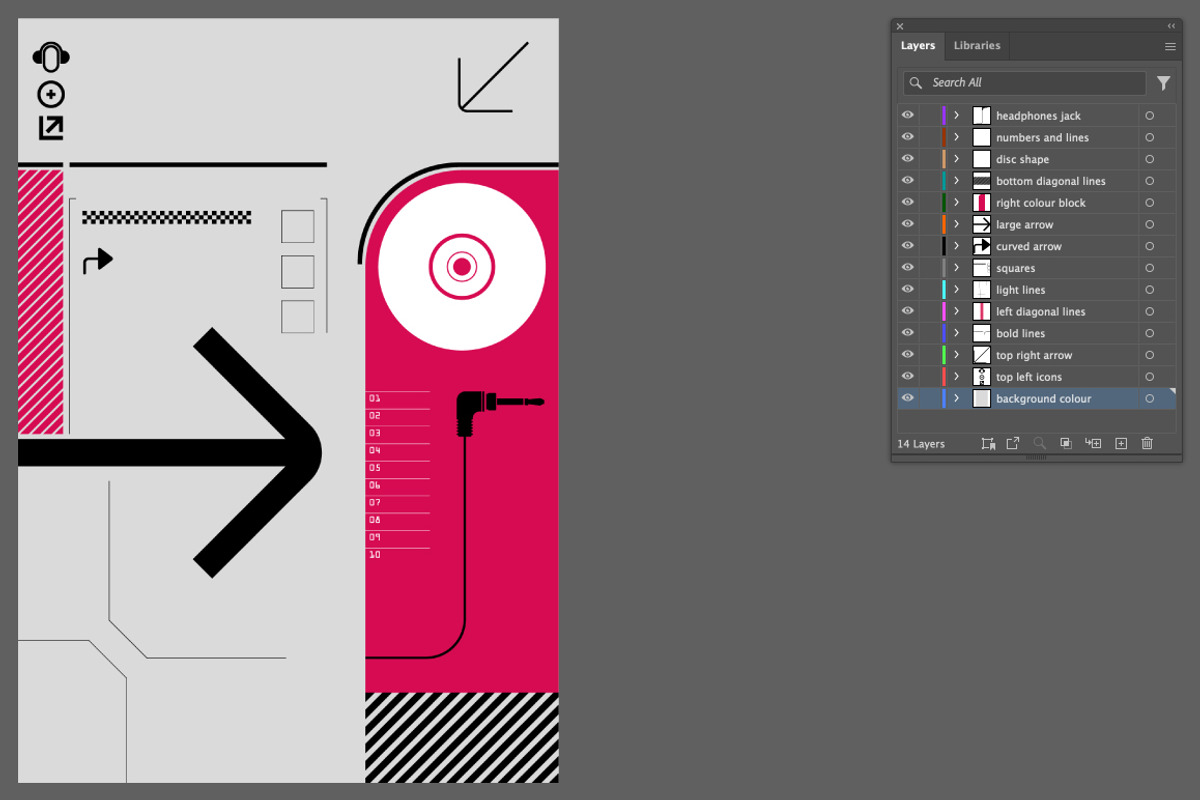Click target circle of large arrow layer

pos(1150,225)
